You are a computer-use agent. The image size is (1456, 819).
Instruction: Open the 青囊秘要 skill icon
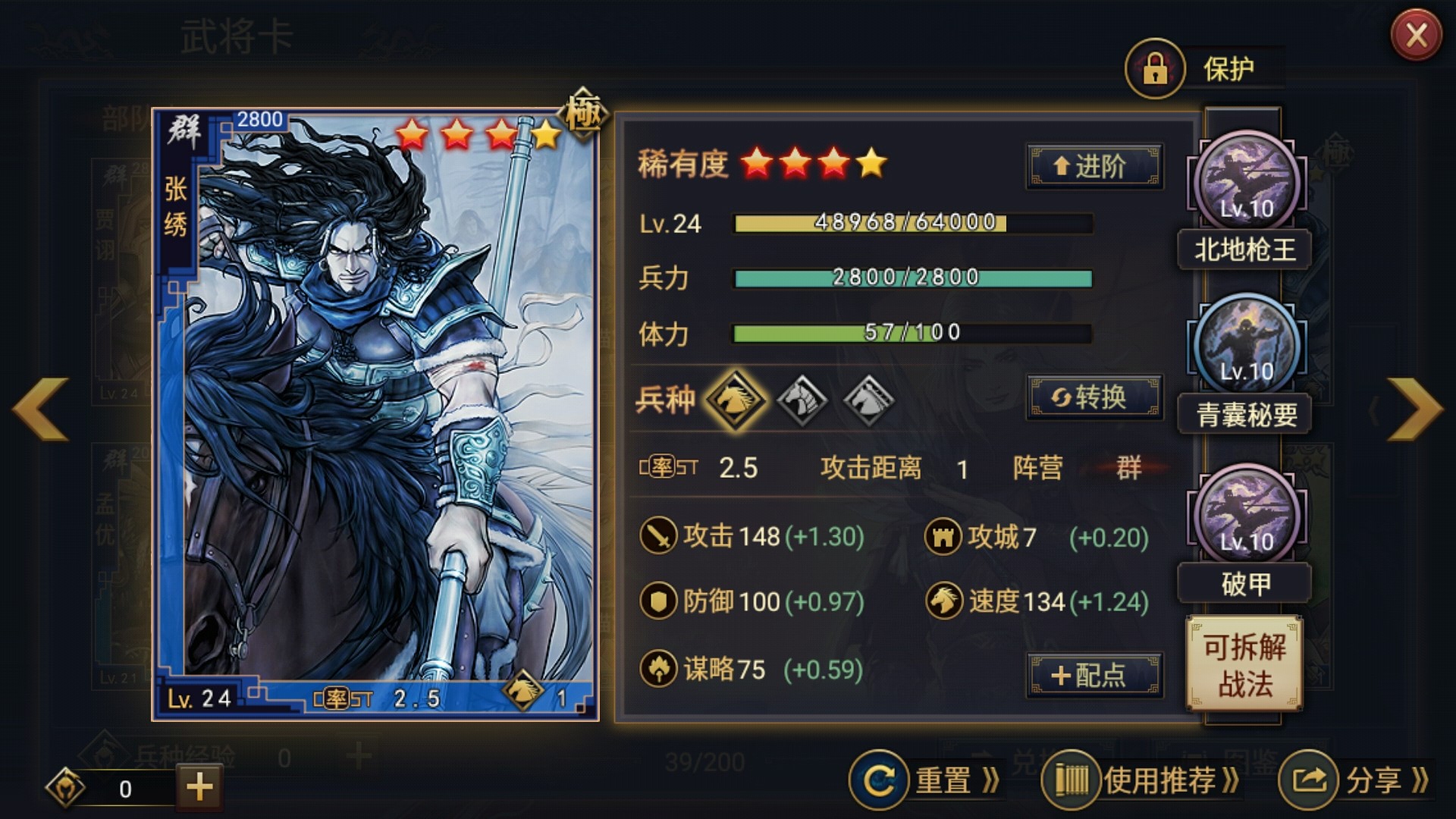pyautogui.click(x=1246, y=344)
